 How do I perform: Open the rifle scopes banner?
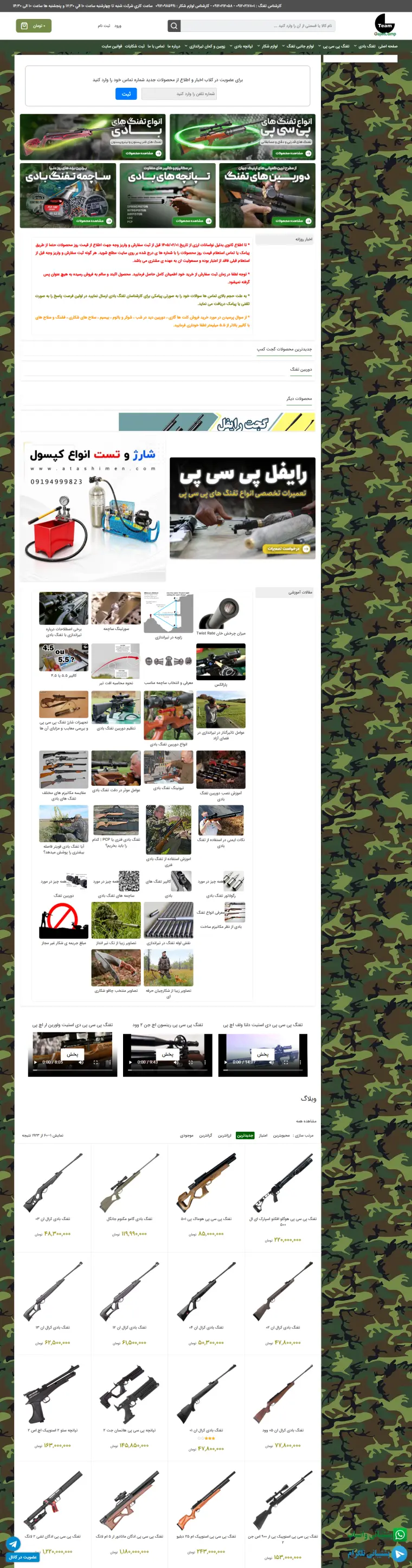click(267, 196)
